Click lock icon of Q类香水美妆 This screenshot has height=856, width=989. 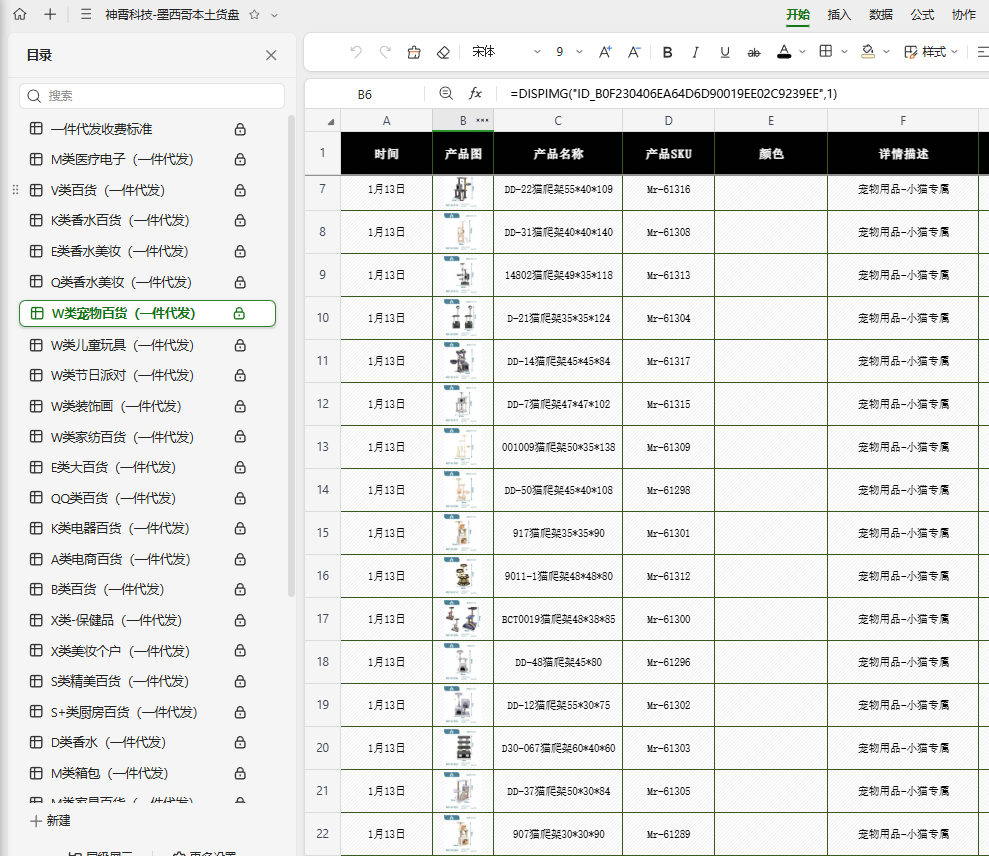click(240, 282)
